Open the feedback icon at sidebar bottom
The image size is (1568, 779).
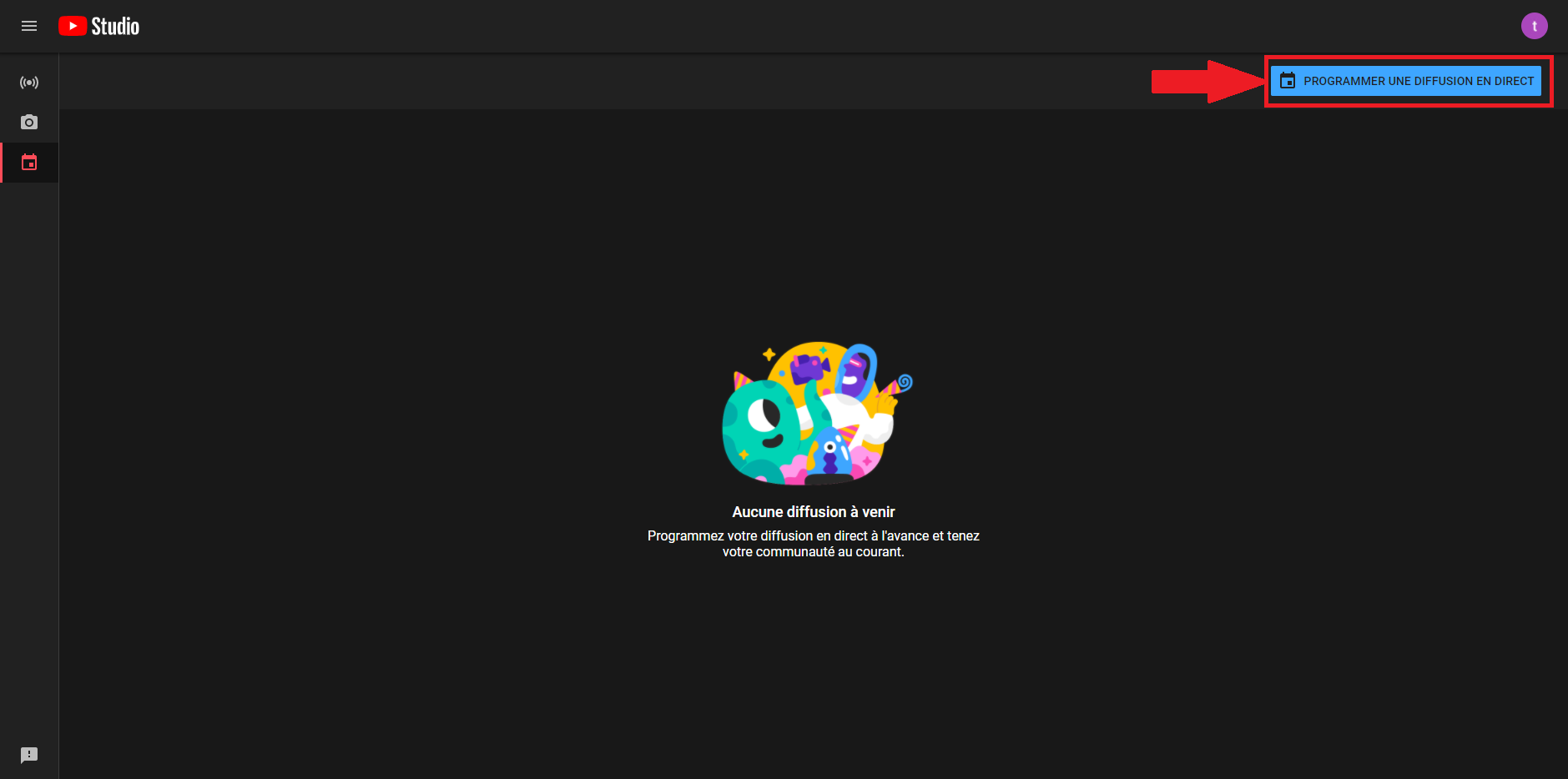click(29, 755)
